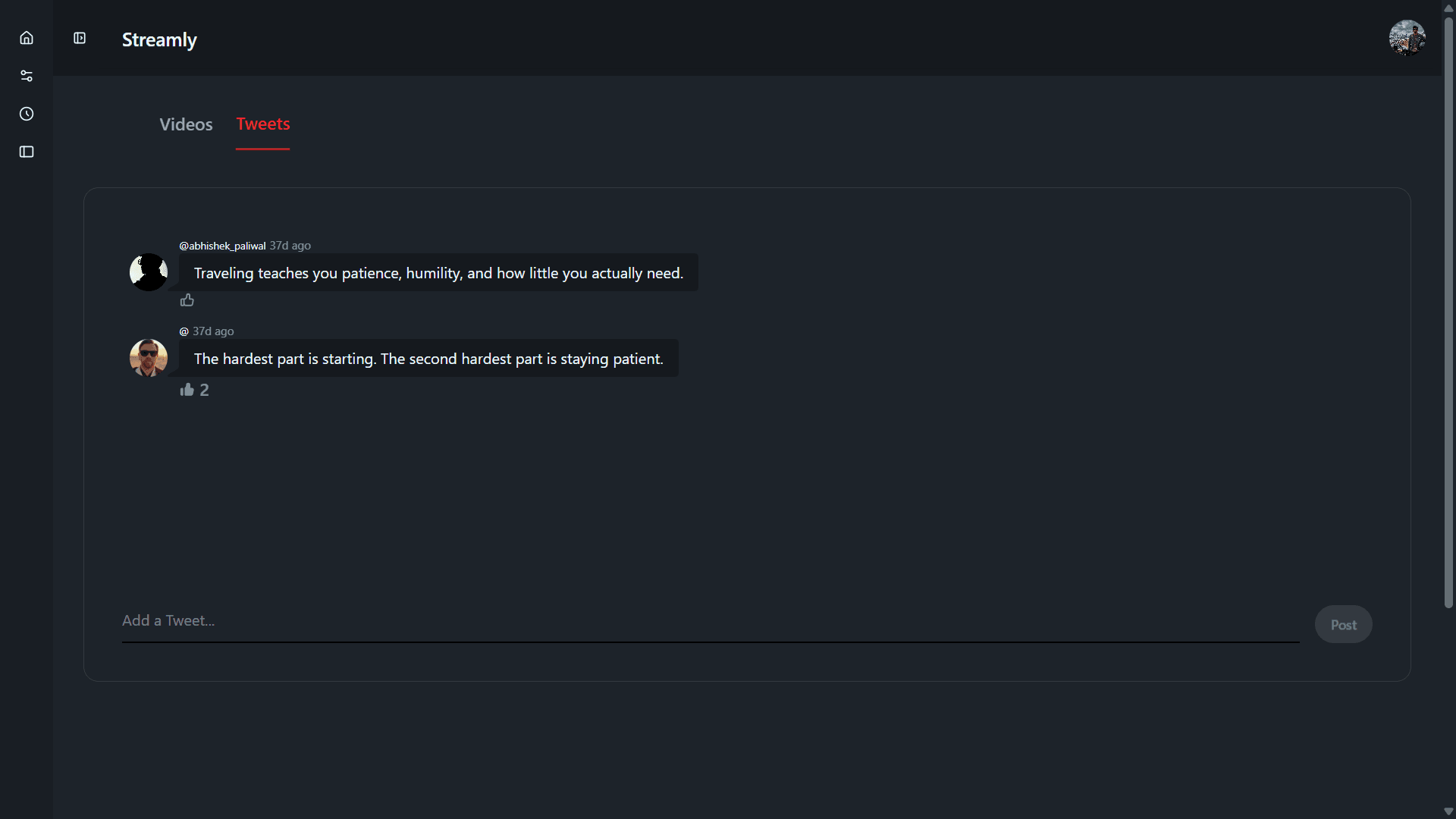Image resolution: width=1456 pixels, height=819 pixels.
Task: Click the first tweet's avatar picture
Action: (148, 271)
